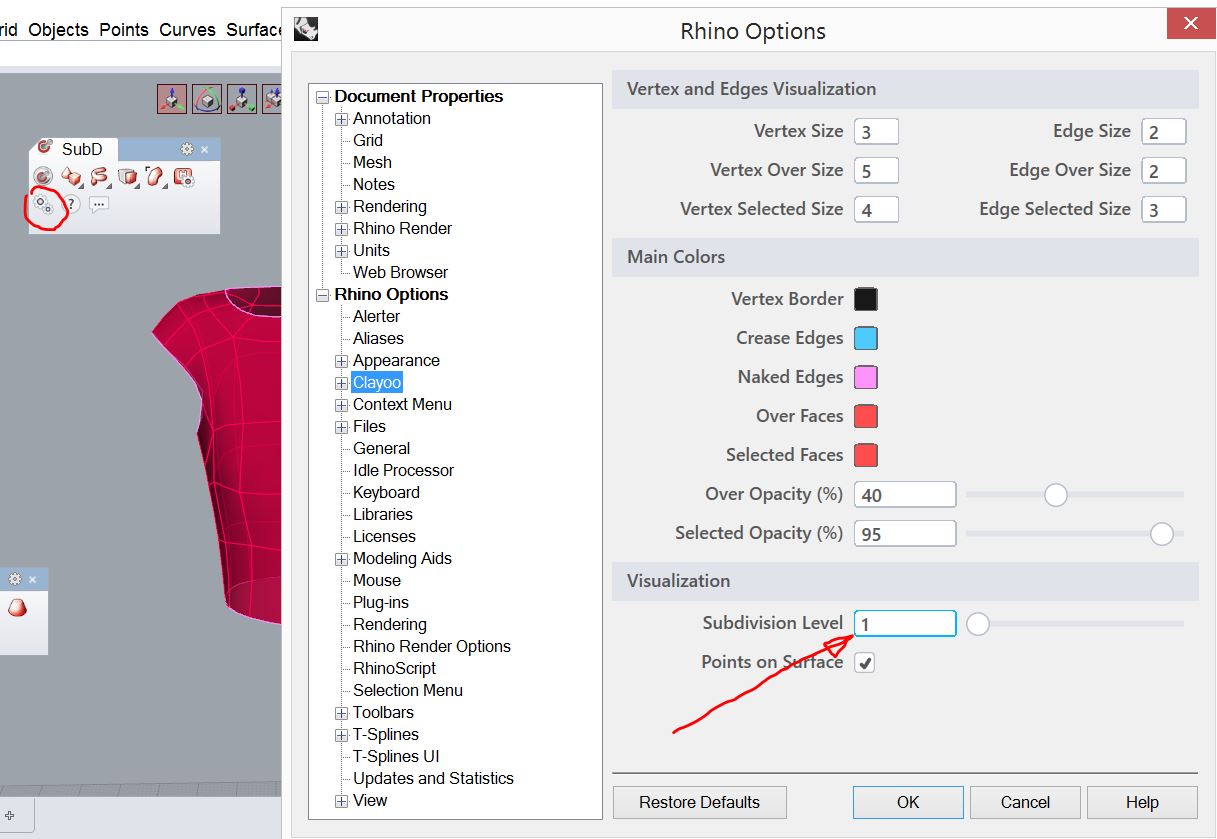Collapse the Rhino Options tree node
Viewport: 1217px width, 839px height.
pos(322,295)
